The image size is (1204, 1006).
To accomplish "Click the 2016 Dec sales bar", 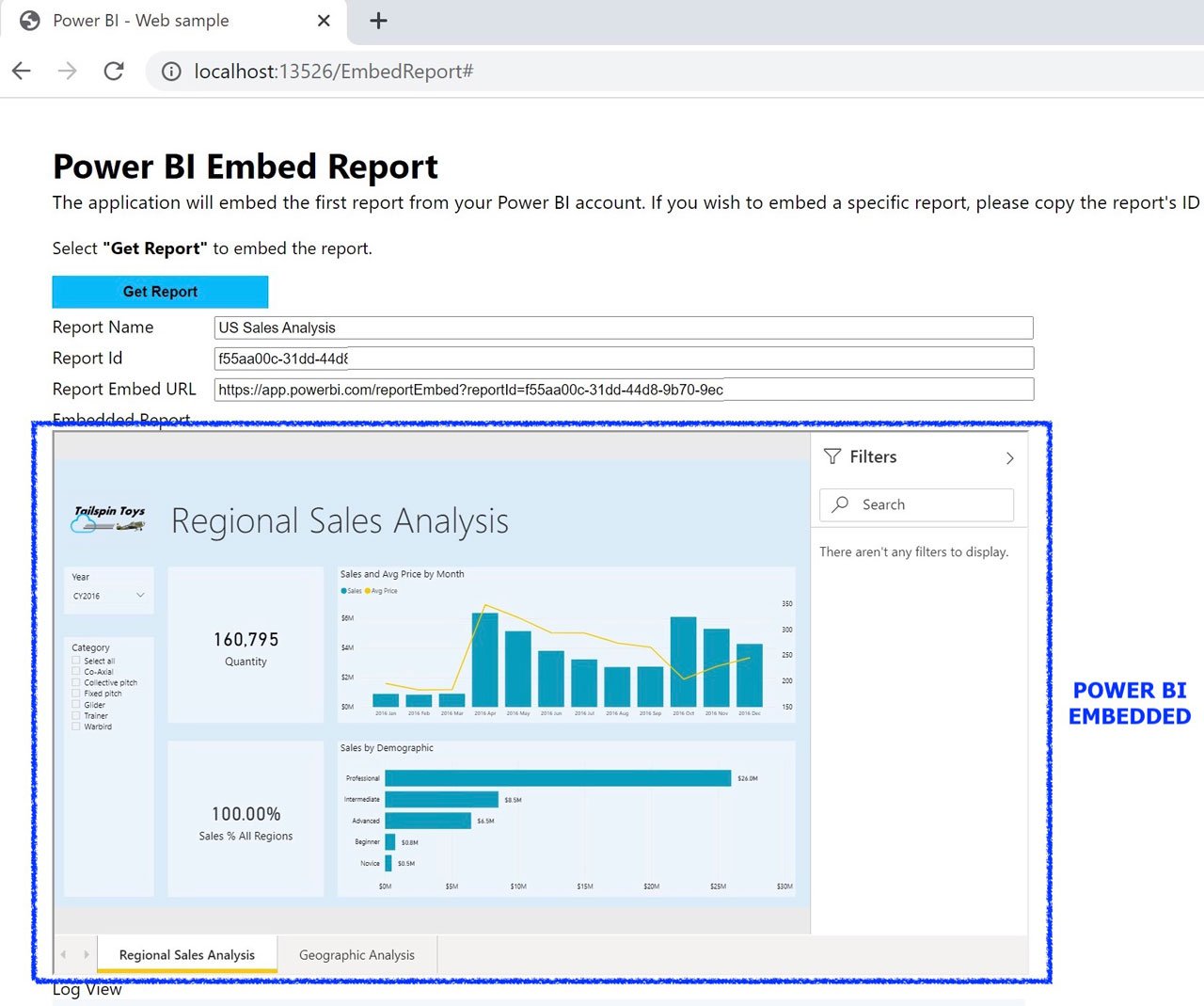I will (750, 676).
